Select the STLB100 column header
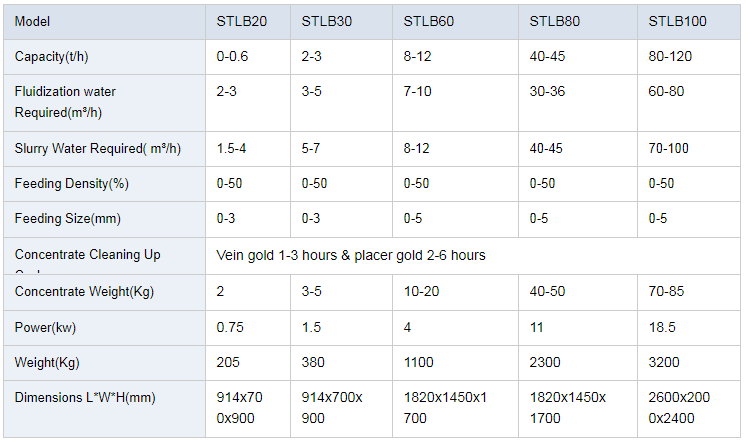Screen dimensions: 747x443 pos(678,21)
